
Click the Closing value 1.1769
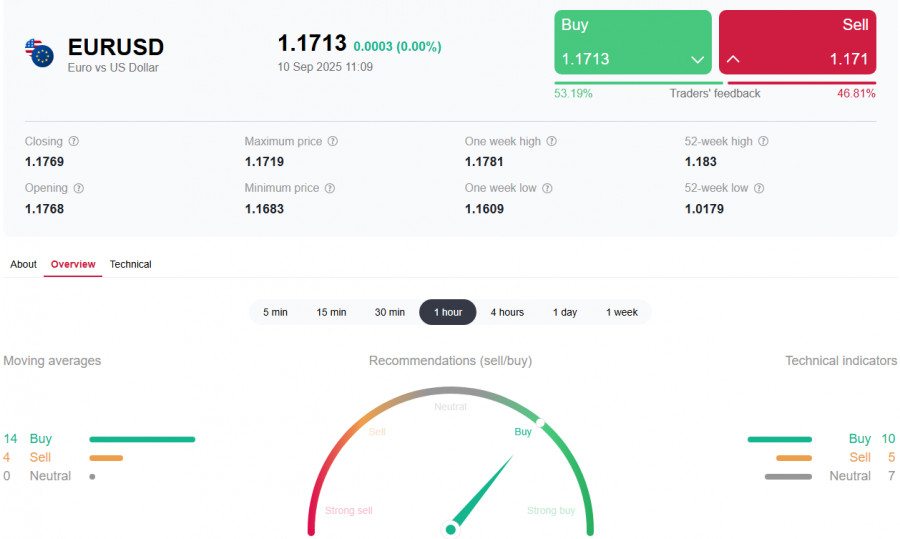[x=44, y=162]
